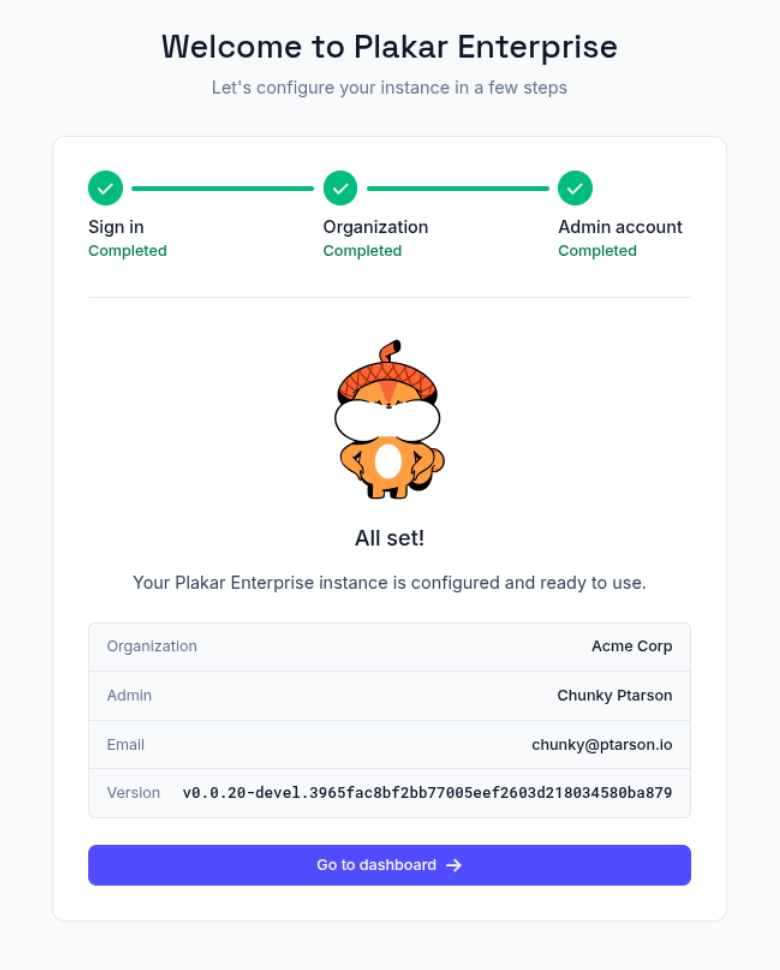Click the Sign in step checkmark icon

[105, 188]
